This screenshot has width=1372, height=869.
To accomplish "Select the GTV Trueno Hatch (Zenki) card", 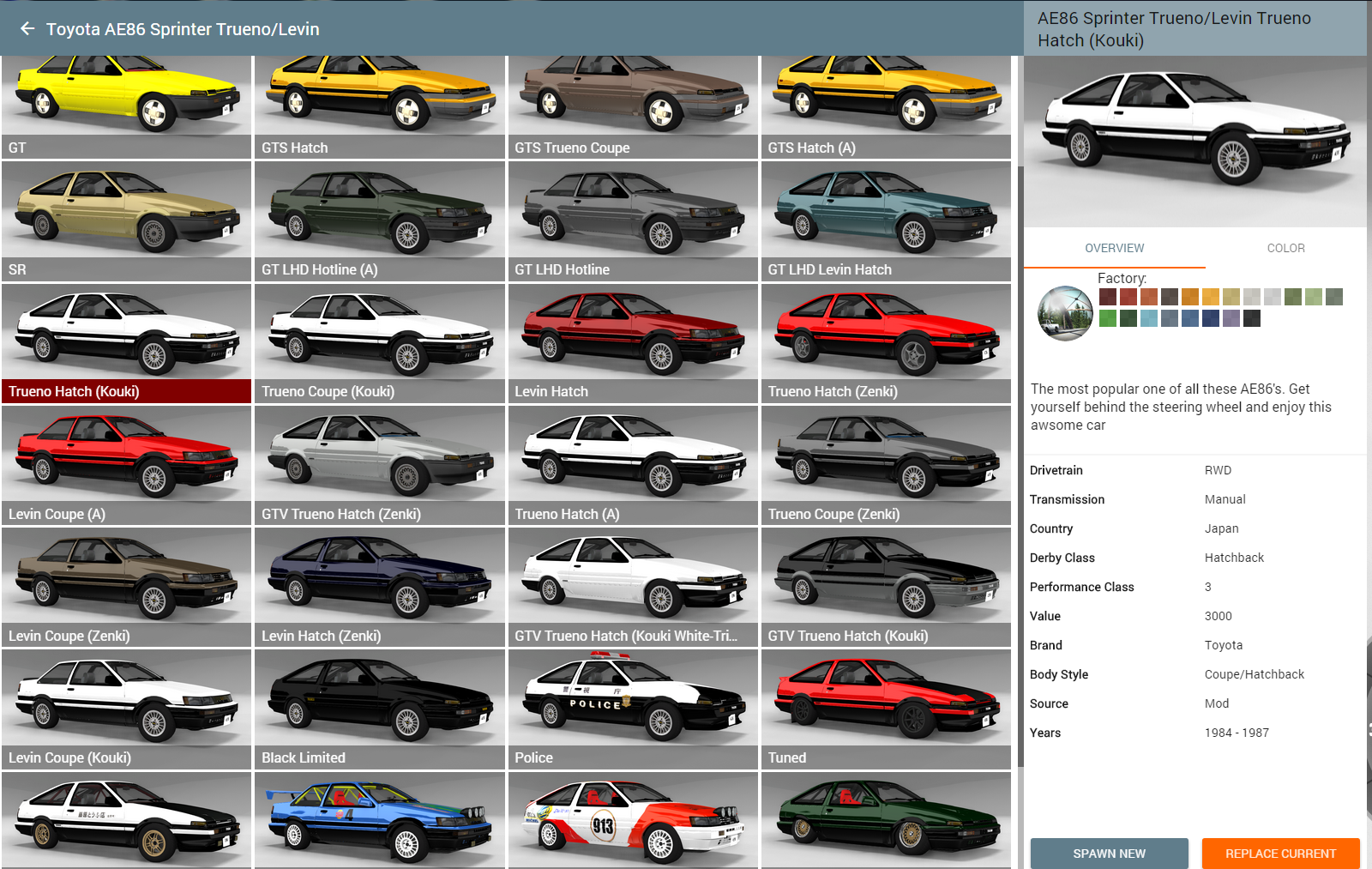I will click(380, 466).
